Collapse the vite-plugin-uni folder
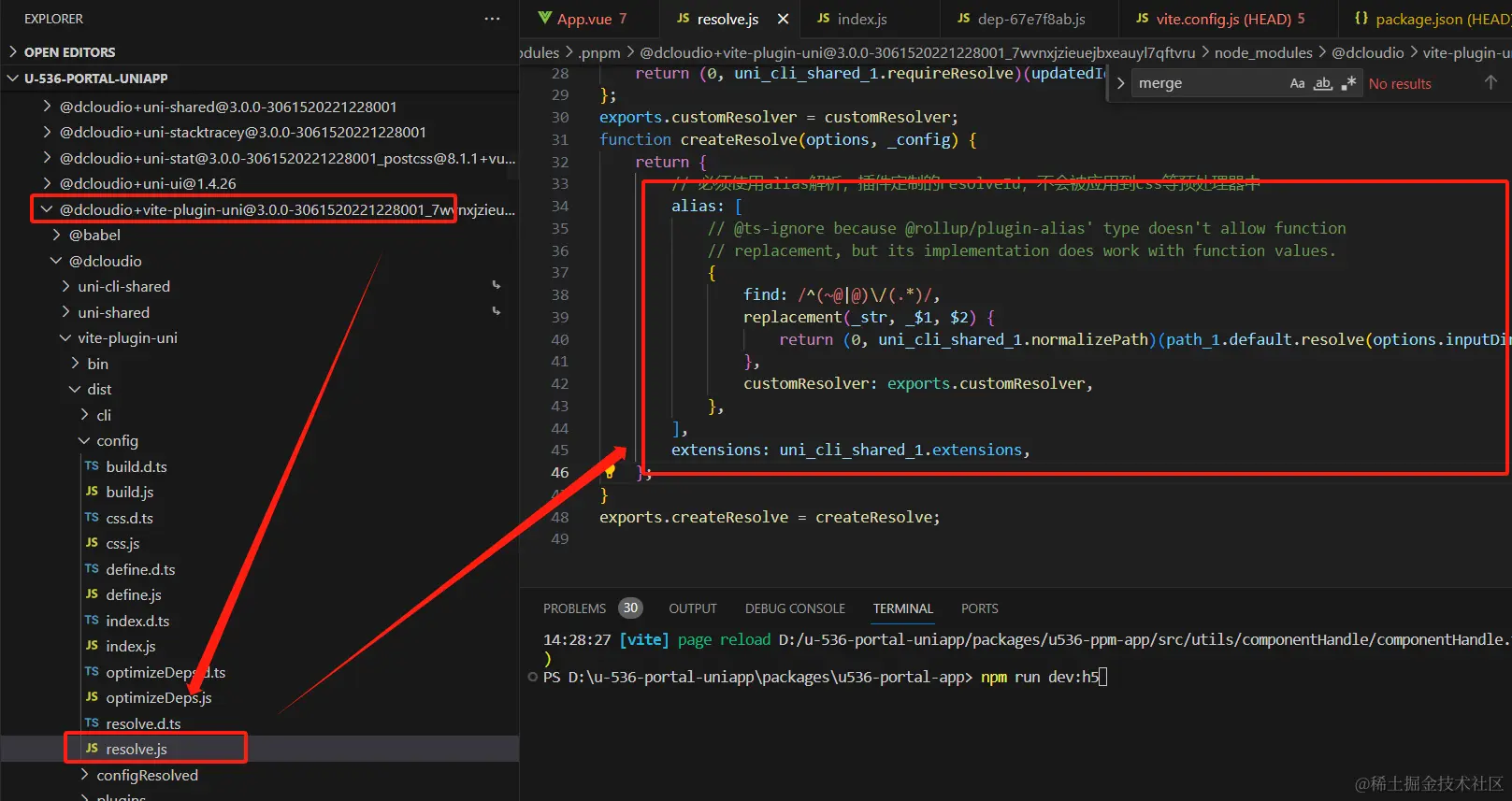1512x801 pixels. pyautogui.click(x=65, y=337)
